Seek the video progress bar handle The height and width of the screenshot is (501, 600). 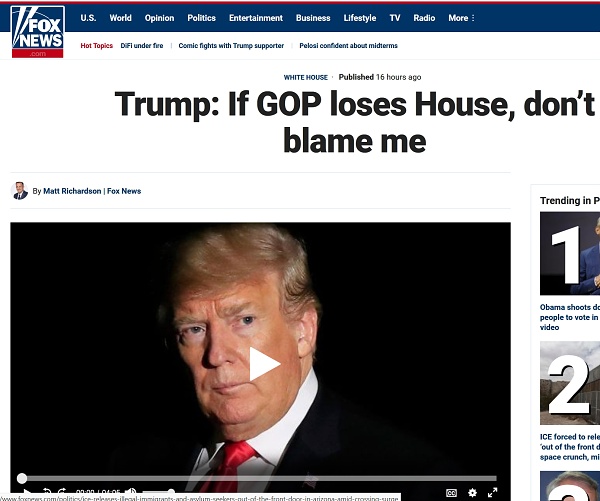click(22, 478)
